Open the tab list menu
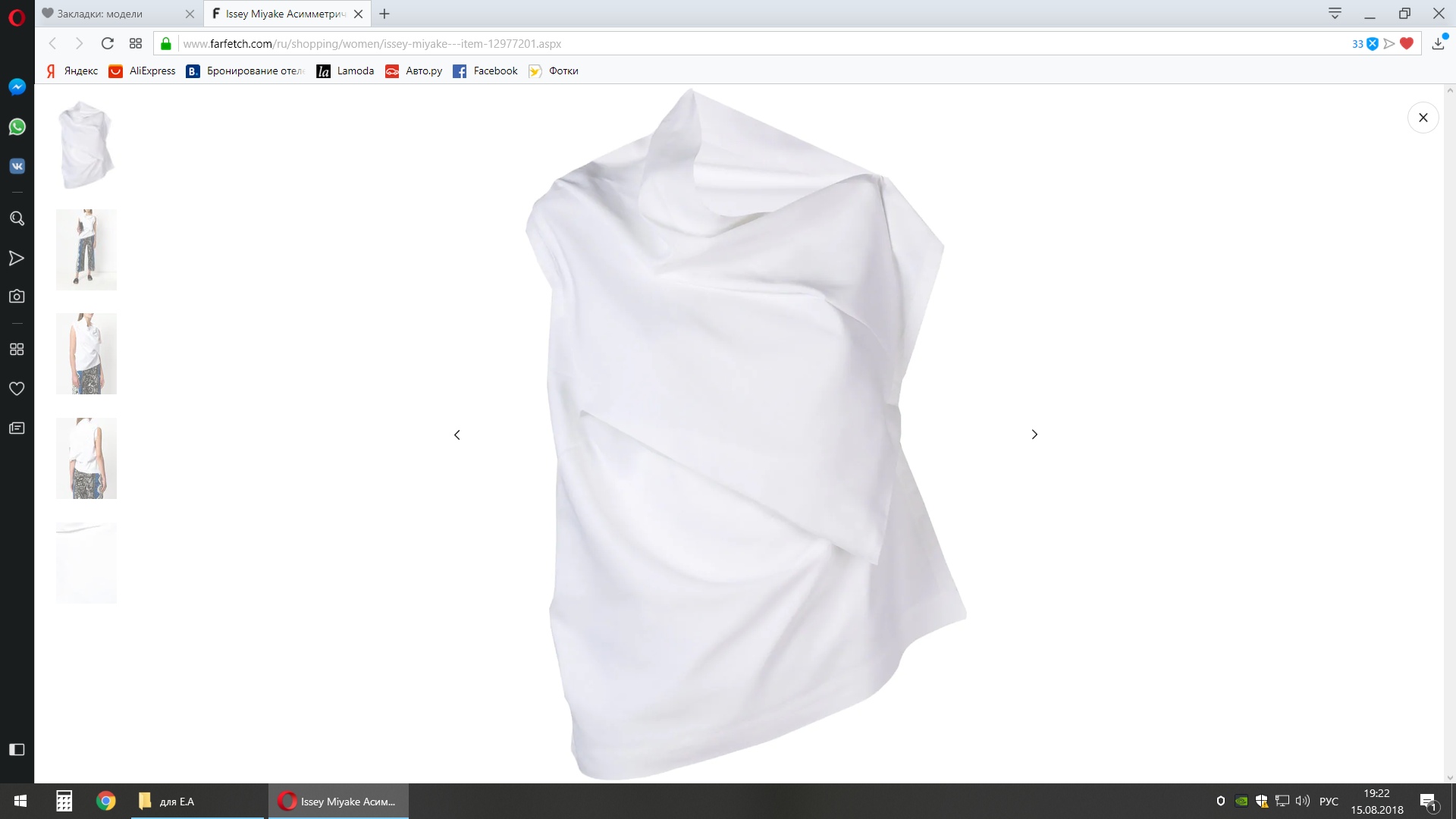The image size is (1456, 819). pos(1335,13)
